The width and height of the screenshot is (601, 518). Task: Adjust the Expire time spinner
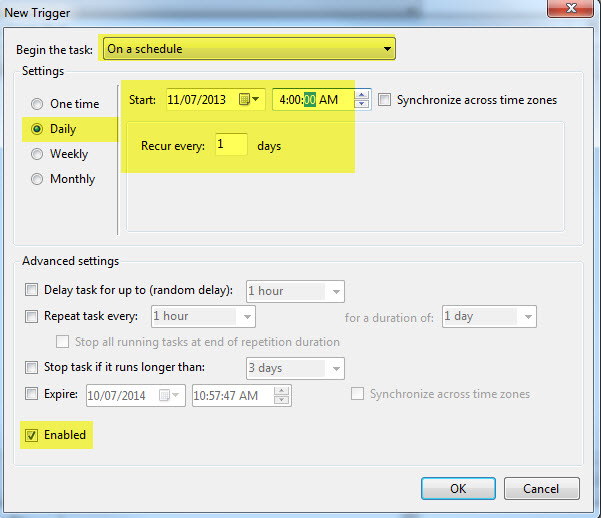[x=284, y=395]
